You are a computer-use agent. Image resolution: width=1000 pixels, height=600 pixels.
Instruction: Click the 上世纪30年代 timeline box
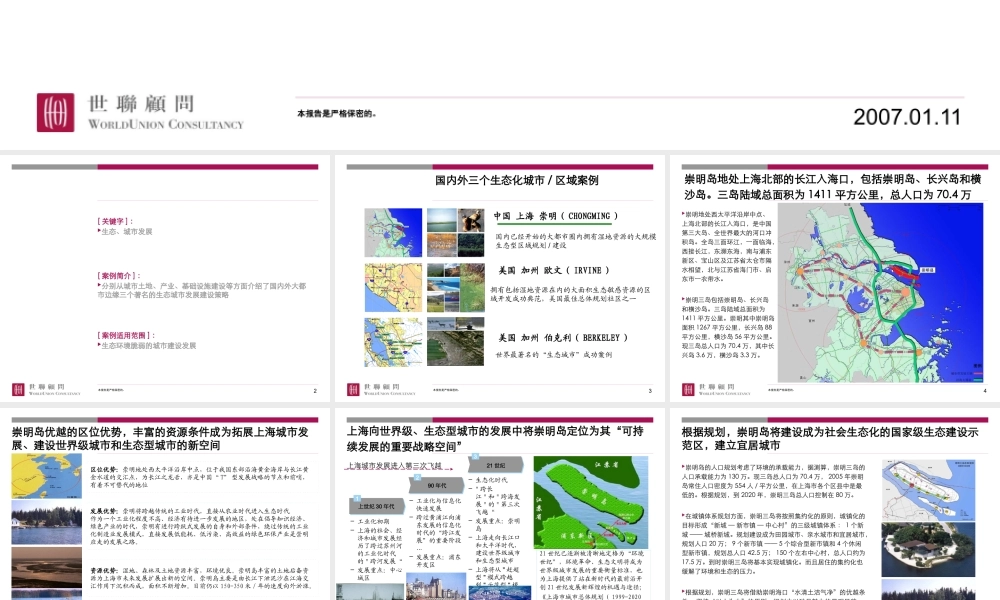point(376,506)
